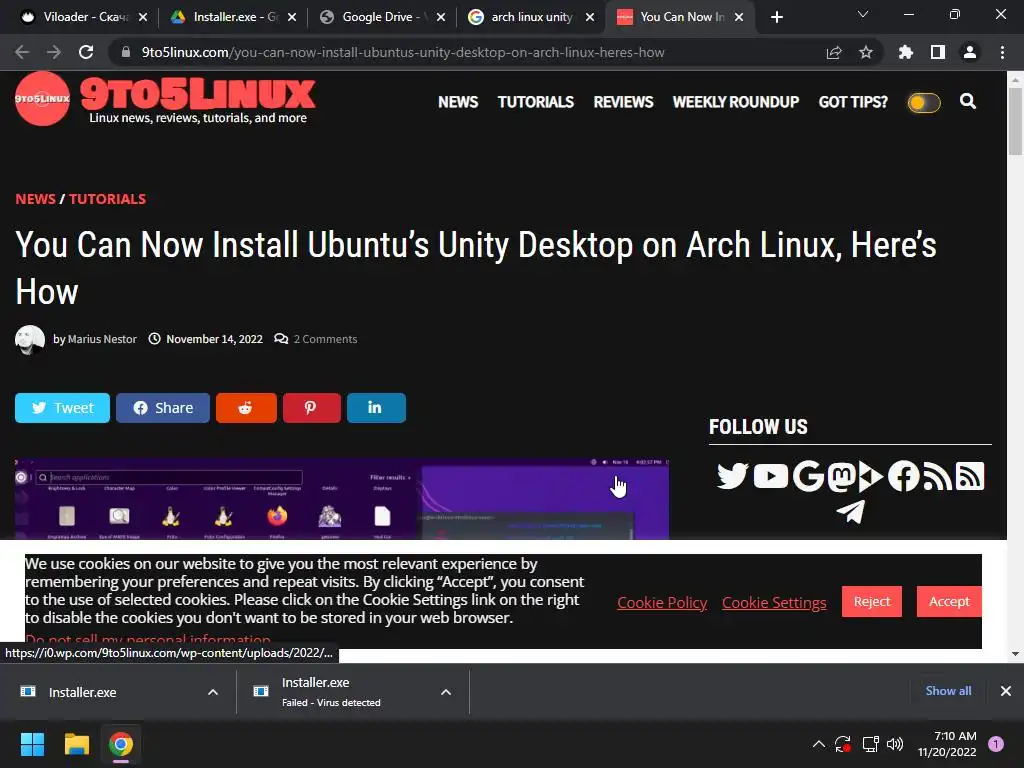Click the NEWS category breadcrumb link
Screen dimensions: 1024x768
tap(35, 199)
